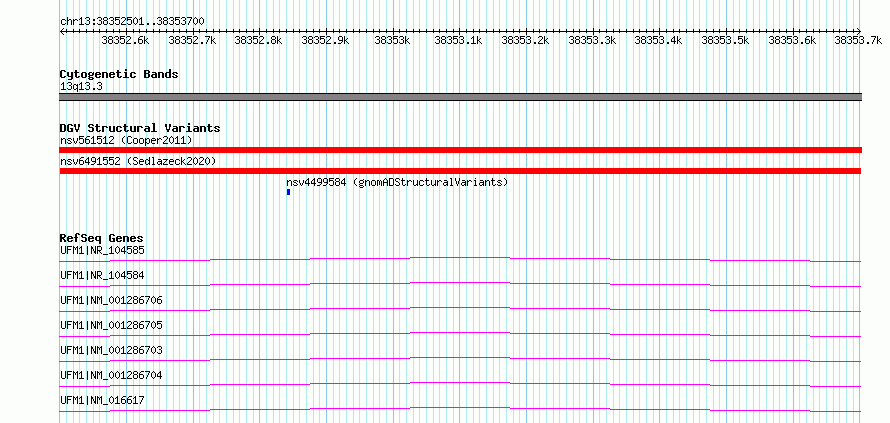This screenshot has width=890, height=423.
Task: Select transcript UFM1|NM_001286703 label
Action: click(x=111, y=350)
